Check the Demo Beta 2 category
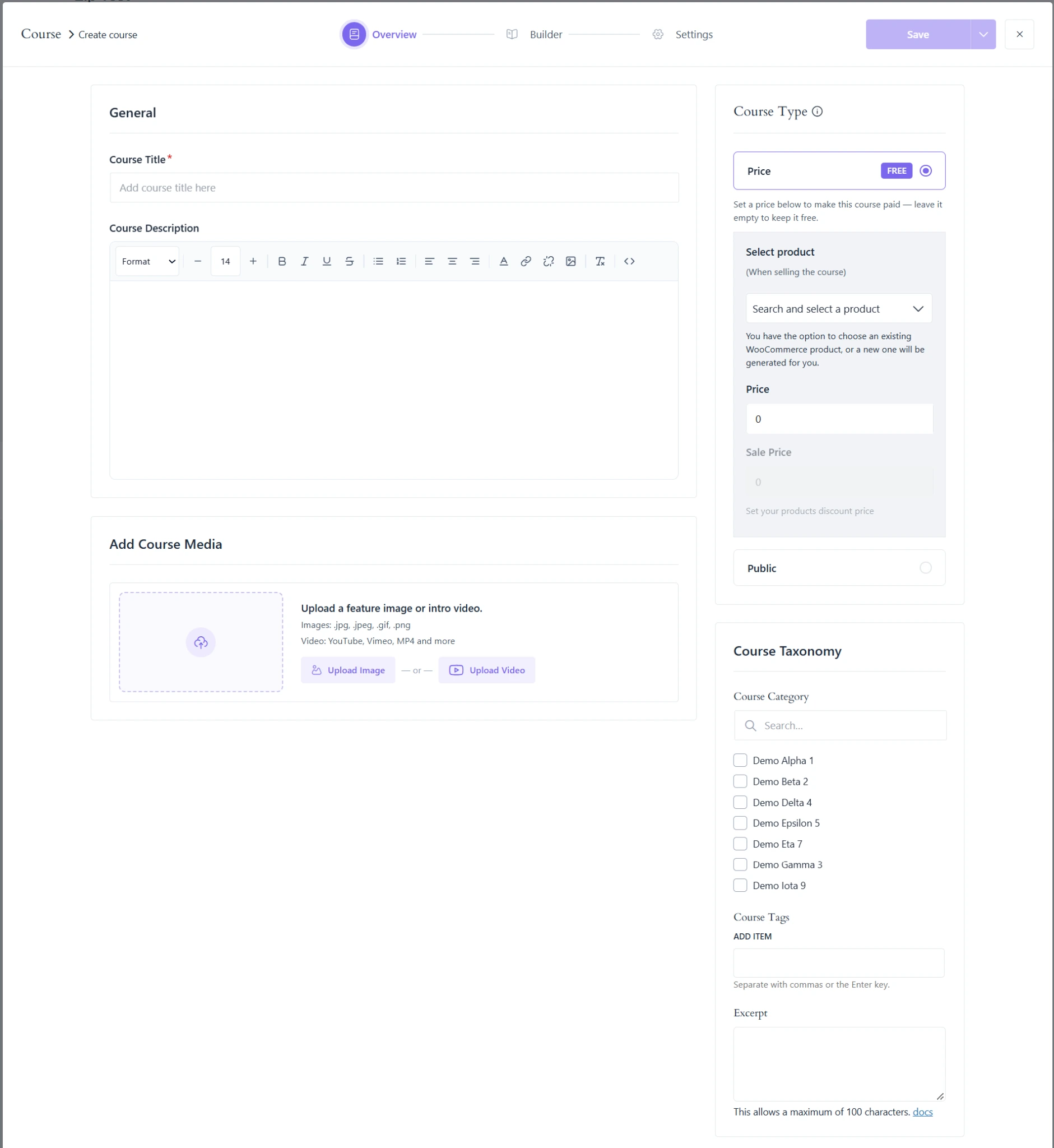This screenshot has width=1054, height=1148. pyautogui.click(x=740, y=782)
